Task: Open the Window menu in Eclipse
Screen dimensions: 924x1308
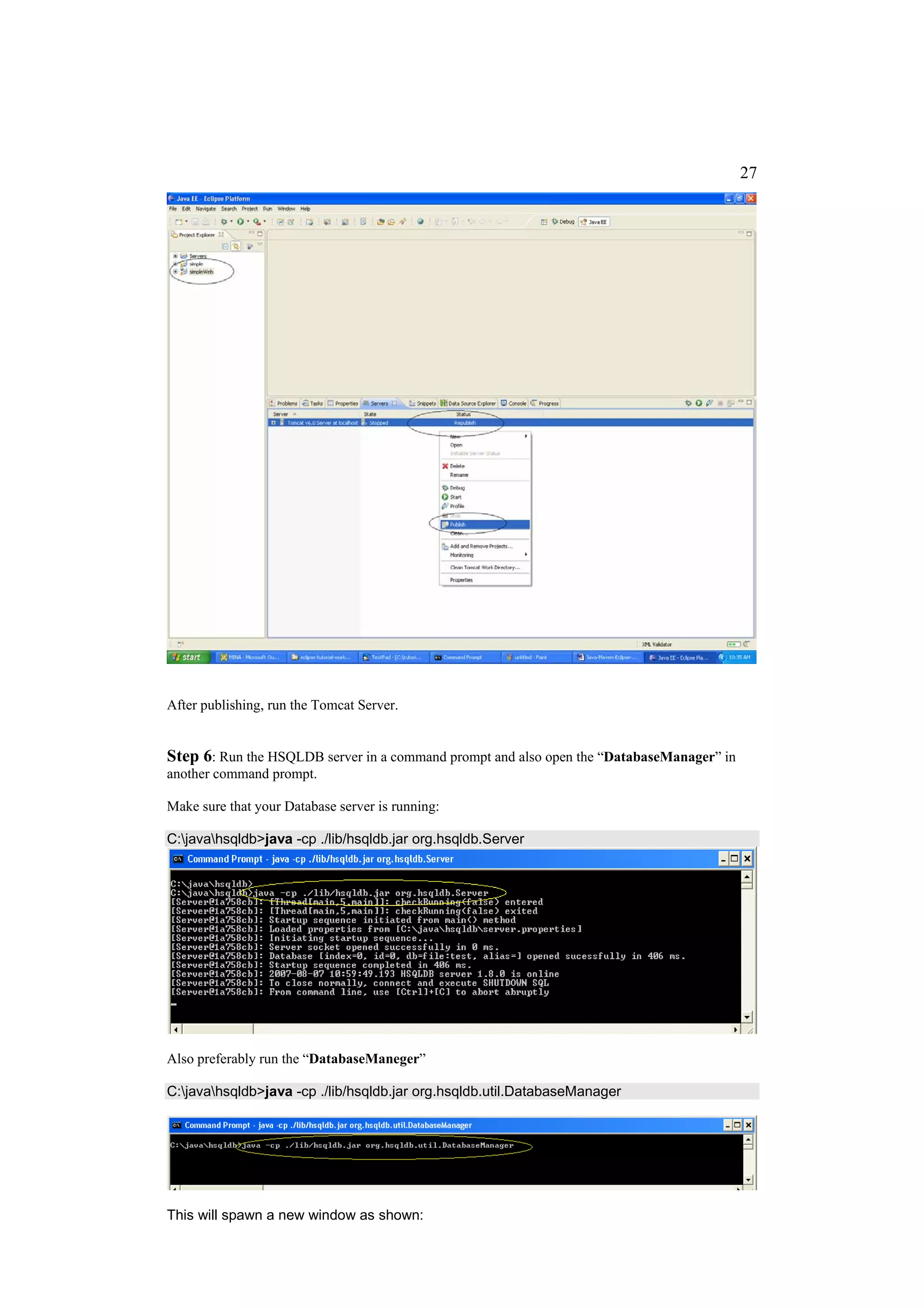Action: (286, 209)
